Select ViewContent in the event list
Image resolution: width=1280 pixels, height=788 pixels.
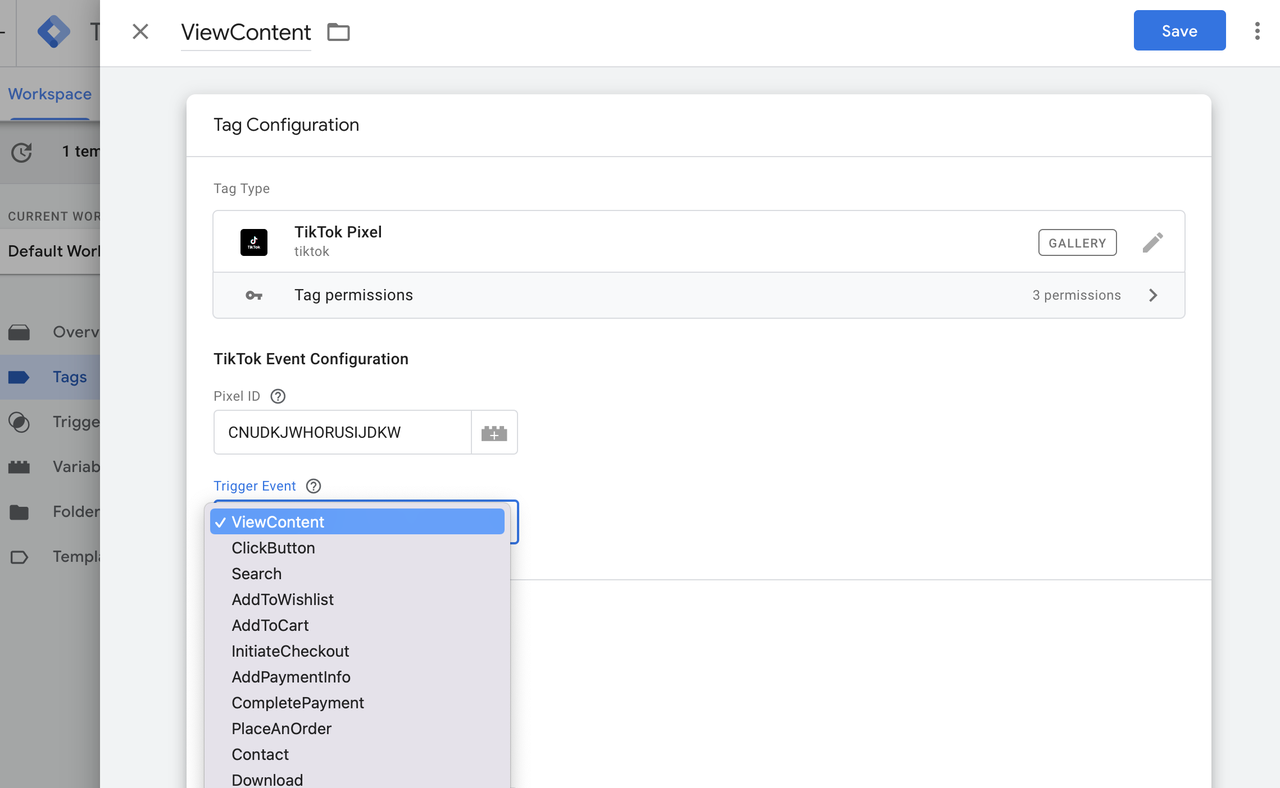coord(357,522)
